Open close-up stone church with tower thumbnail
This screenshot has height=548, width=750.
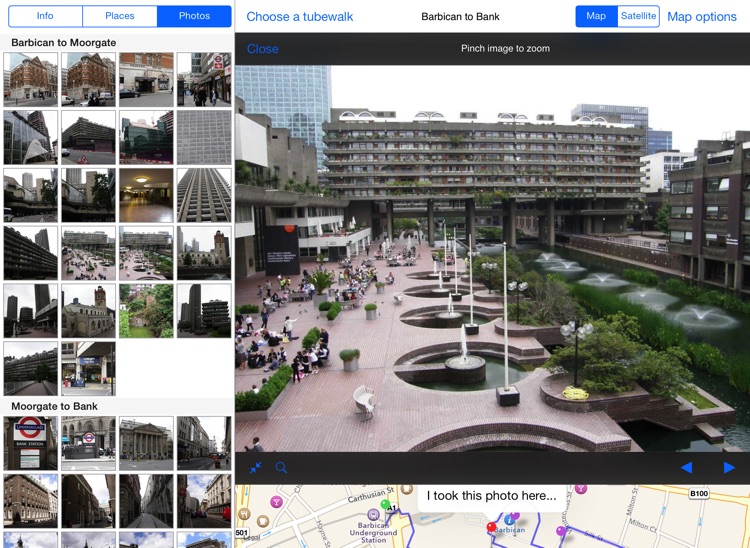[88, 311]
